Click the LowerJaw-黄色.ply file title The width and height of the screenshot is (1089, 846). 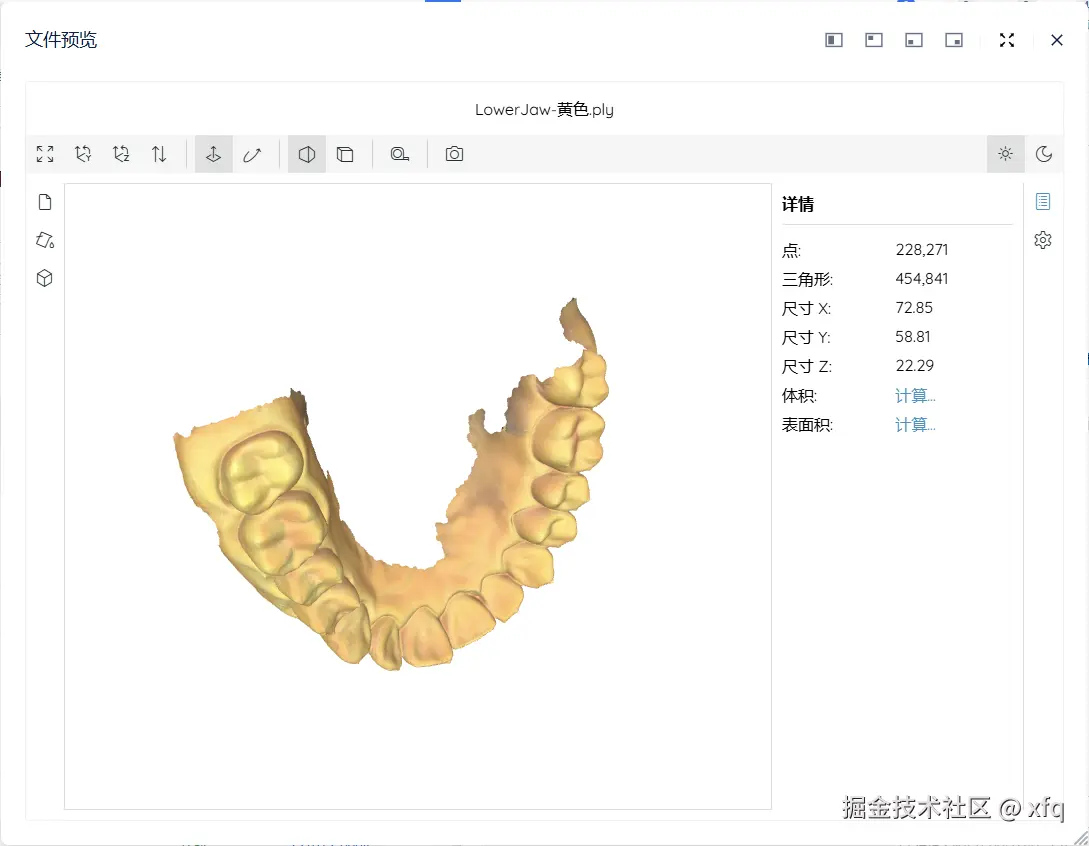[544, 110]
